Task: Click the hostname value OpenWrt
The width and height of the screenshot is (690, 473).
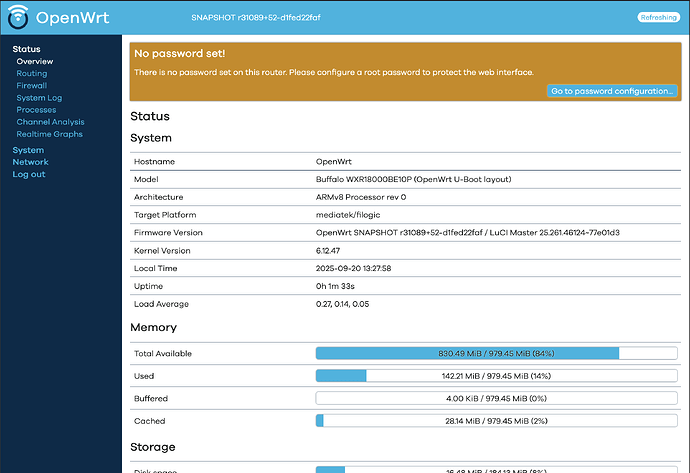Action: pos(334,161)
